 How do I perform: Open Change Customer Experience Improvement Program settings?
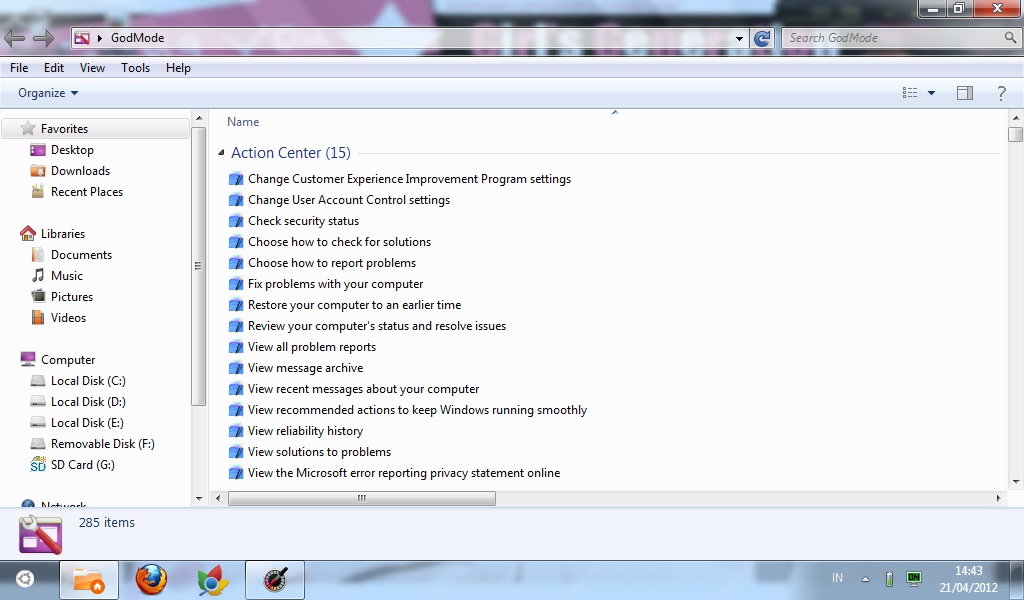pos(409,179)
